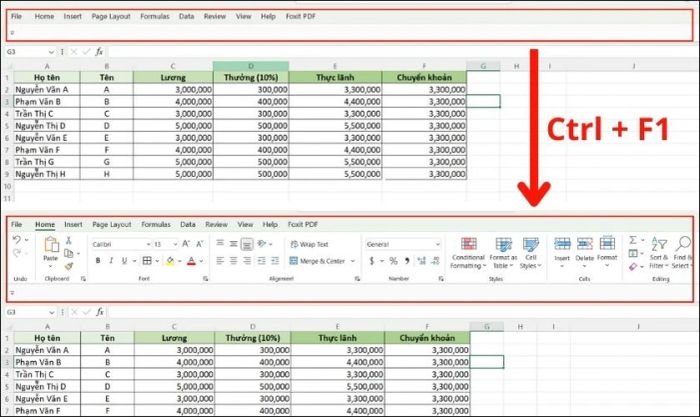
Task: Toggle Top Align in Alignment group
Action: coord(220,243)
